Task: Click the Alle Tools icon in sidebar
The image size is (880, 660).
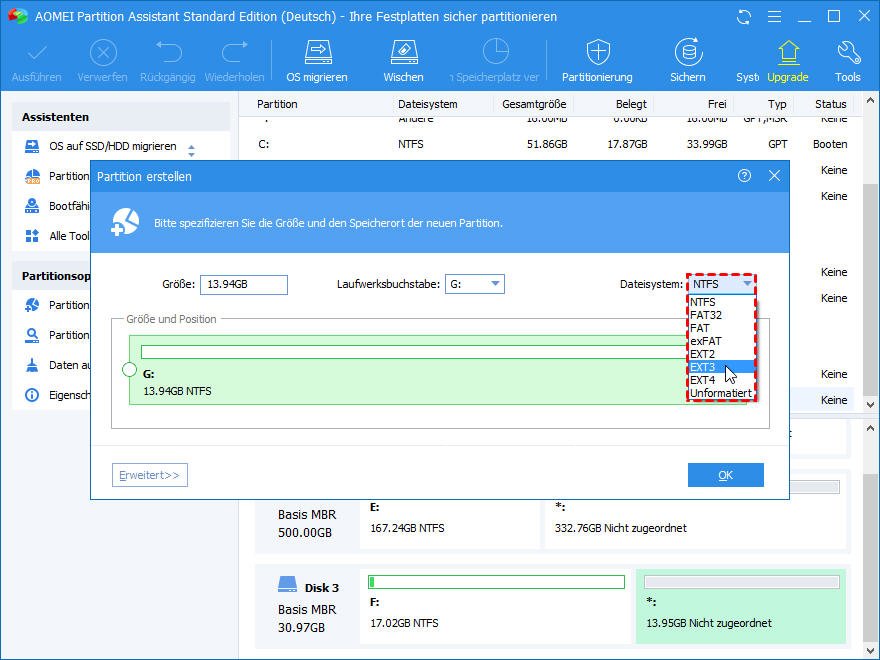Action: pos(32,236)
